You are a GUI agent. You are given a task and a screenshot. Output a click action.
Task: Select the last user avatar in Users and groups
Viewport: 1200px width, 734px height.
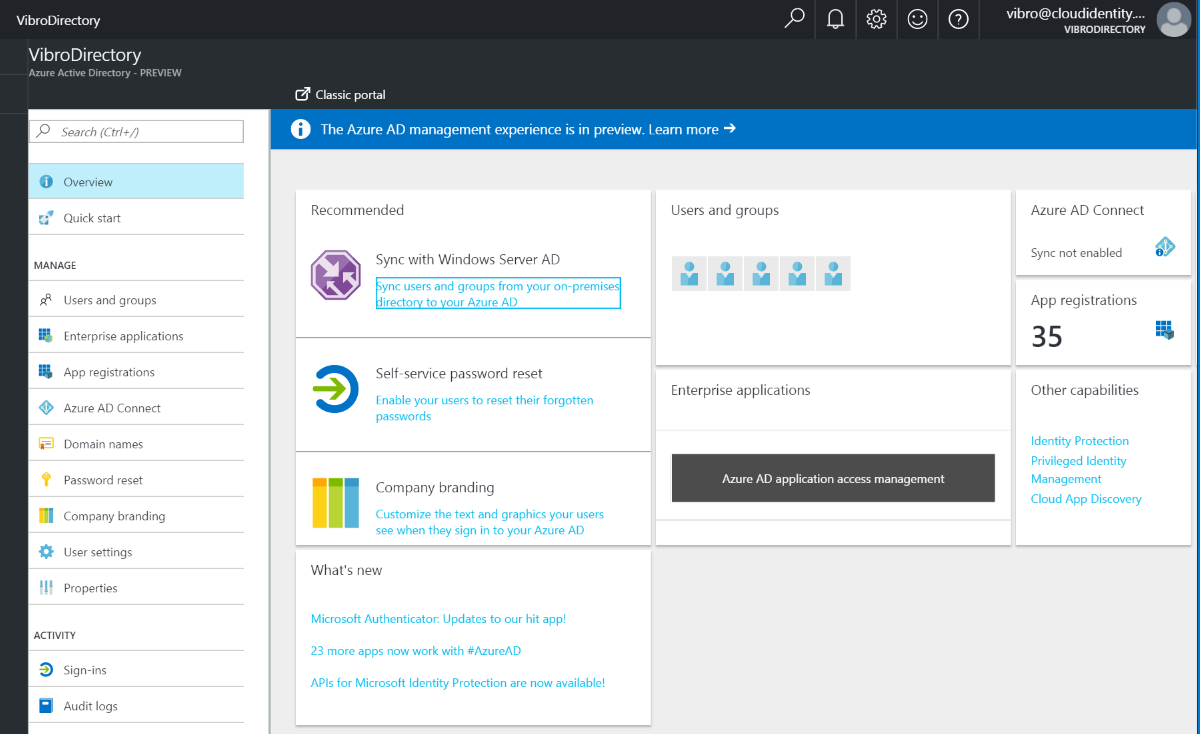(x=833, y=273)
